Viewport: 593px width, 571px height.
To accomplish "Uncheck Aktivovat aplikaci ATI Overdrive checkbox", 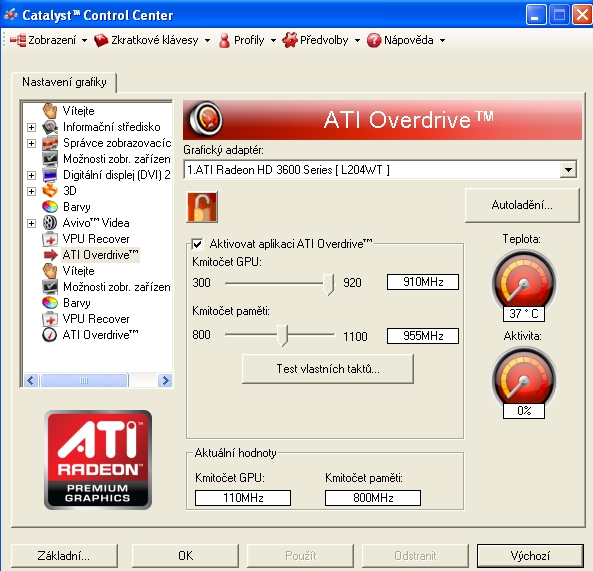I will (197, 244).
